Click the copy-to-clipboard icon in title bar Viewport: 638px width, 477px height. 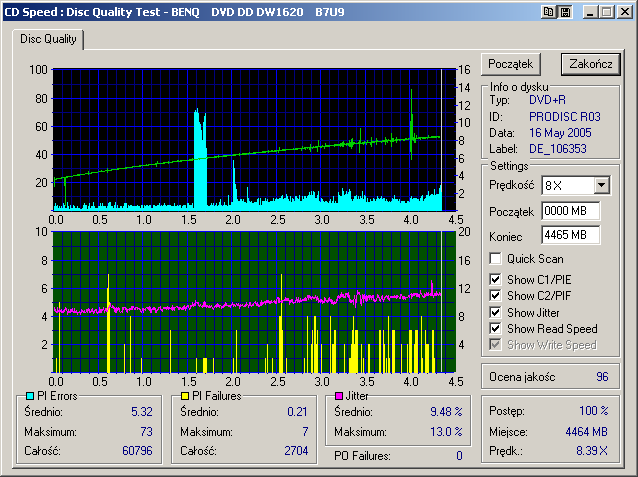[548, 12]
